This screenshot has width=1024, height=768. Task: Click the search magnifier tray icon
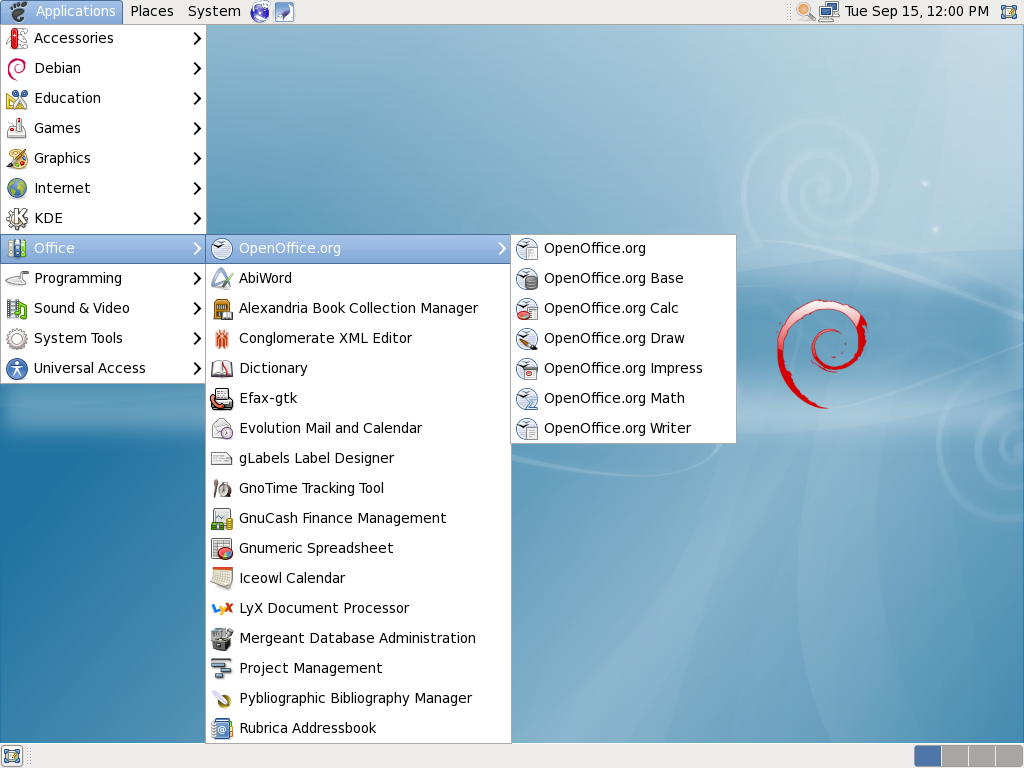click(805, 11)
